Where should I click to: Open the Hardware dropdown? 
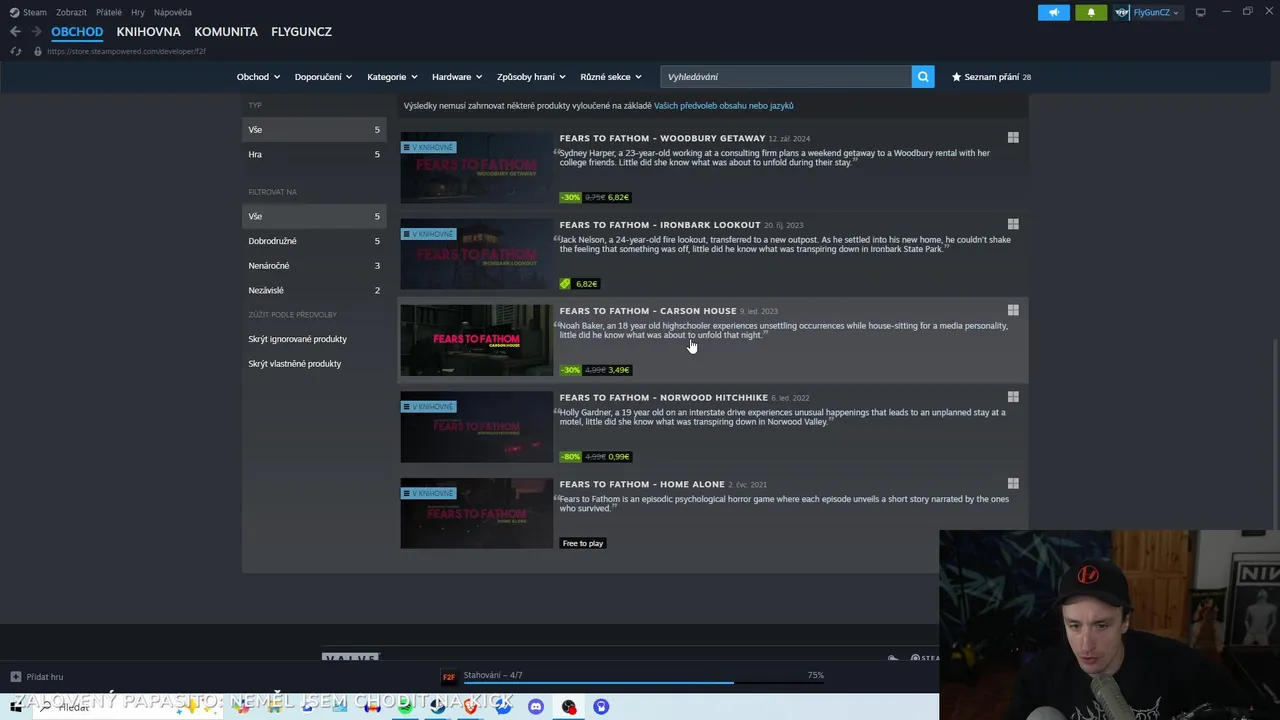tap(457, 77)
